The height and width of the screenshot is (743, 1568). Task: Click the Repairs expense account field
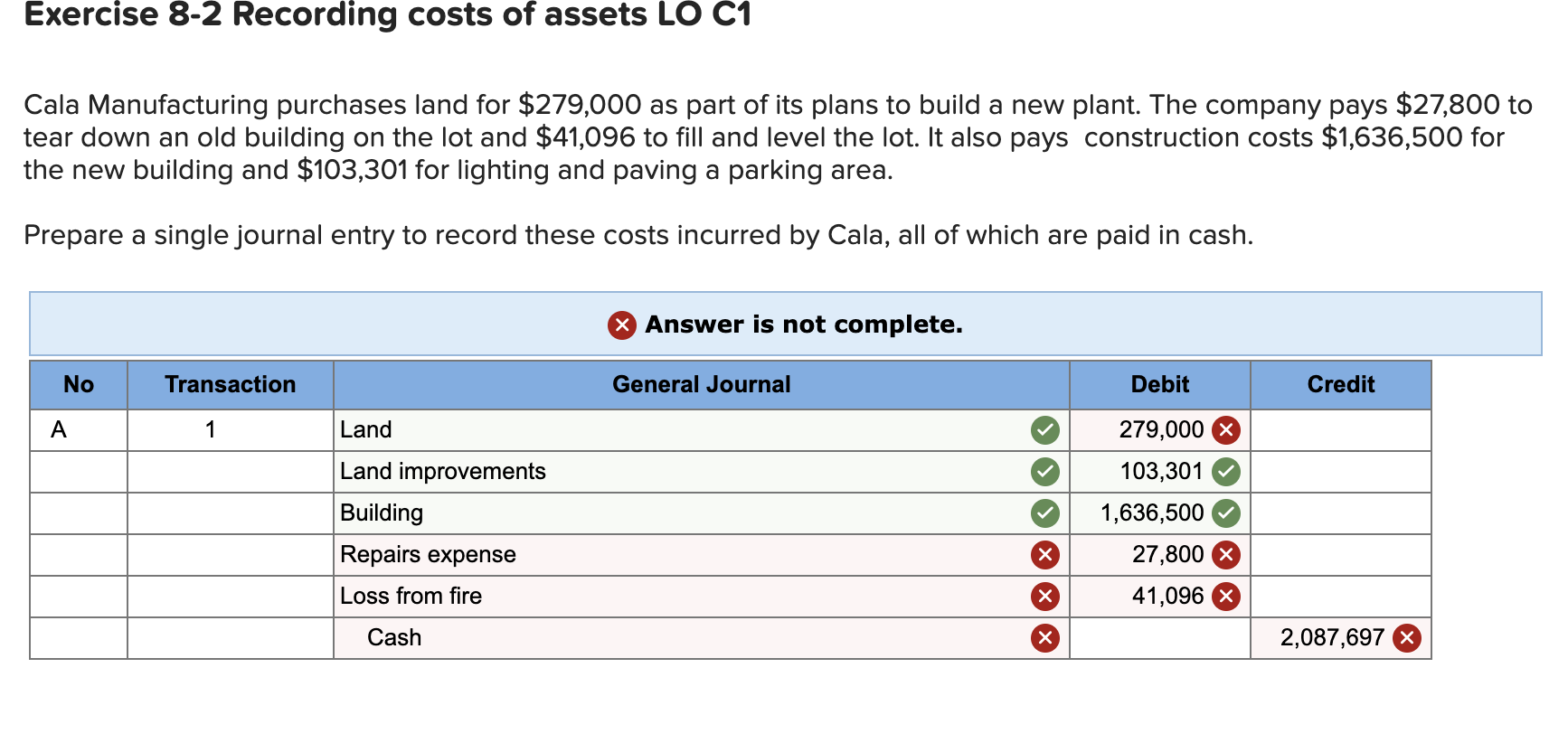click(543, 554)
